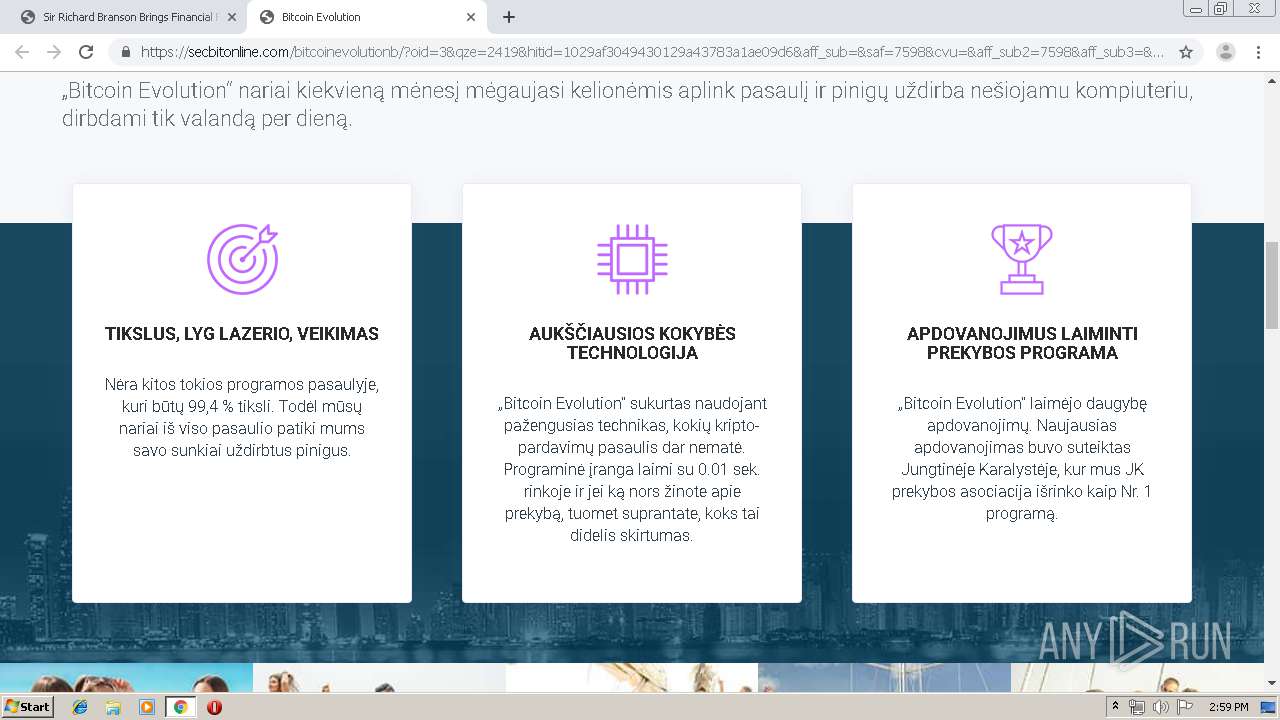
Task: Show hidden system tray icons
Action: click(x=1116, y=707)
